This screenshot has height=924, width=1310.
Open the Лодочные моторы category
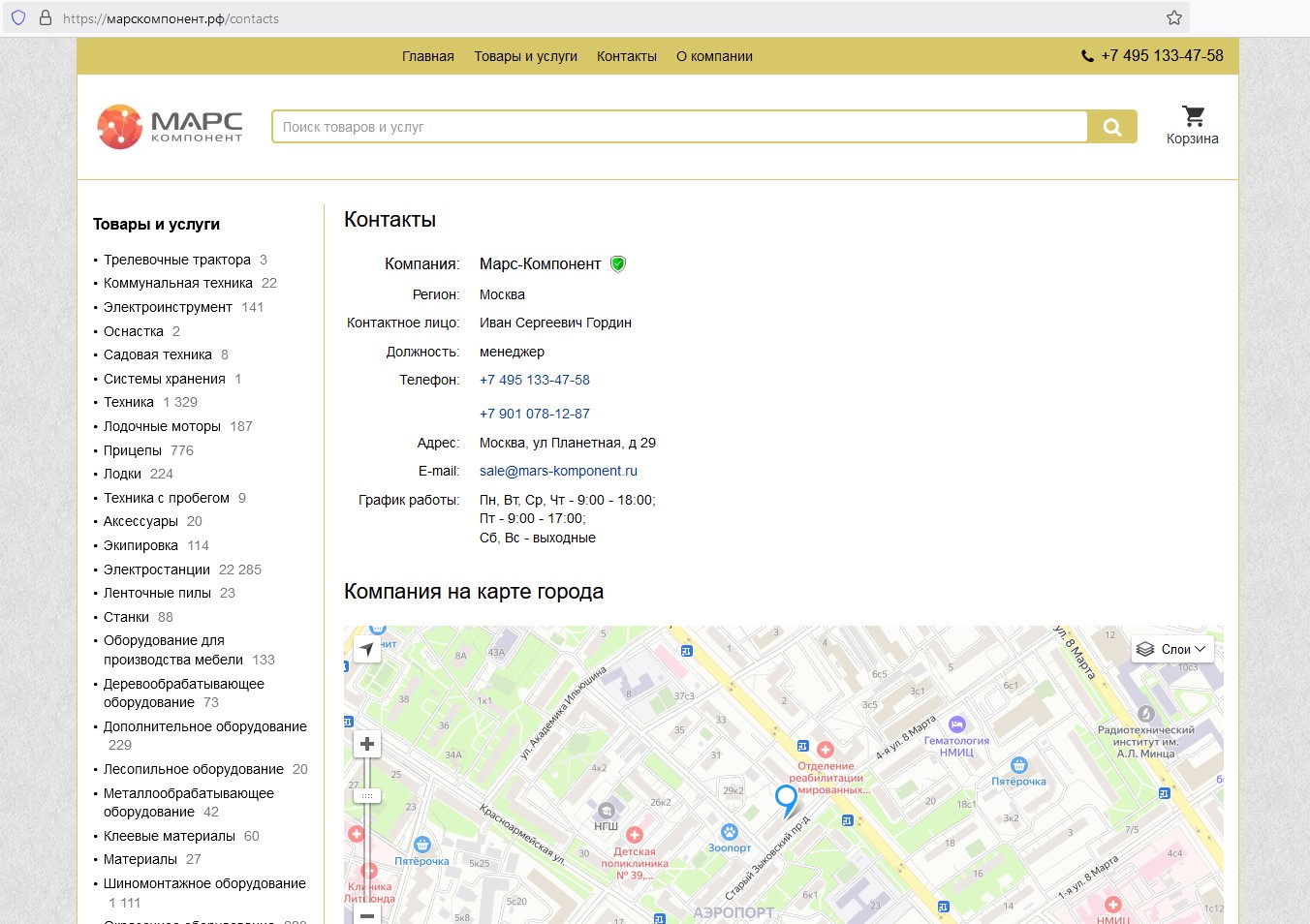162,426
